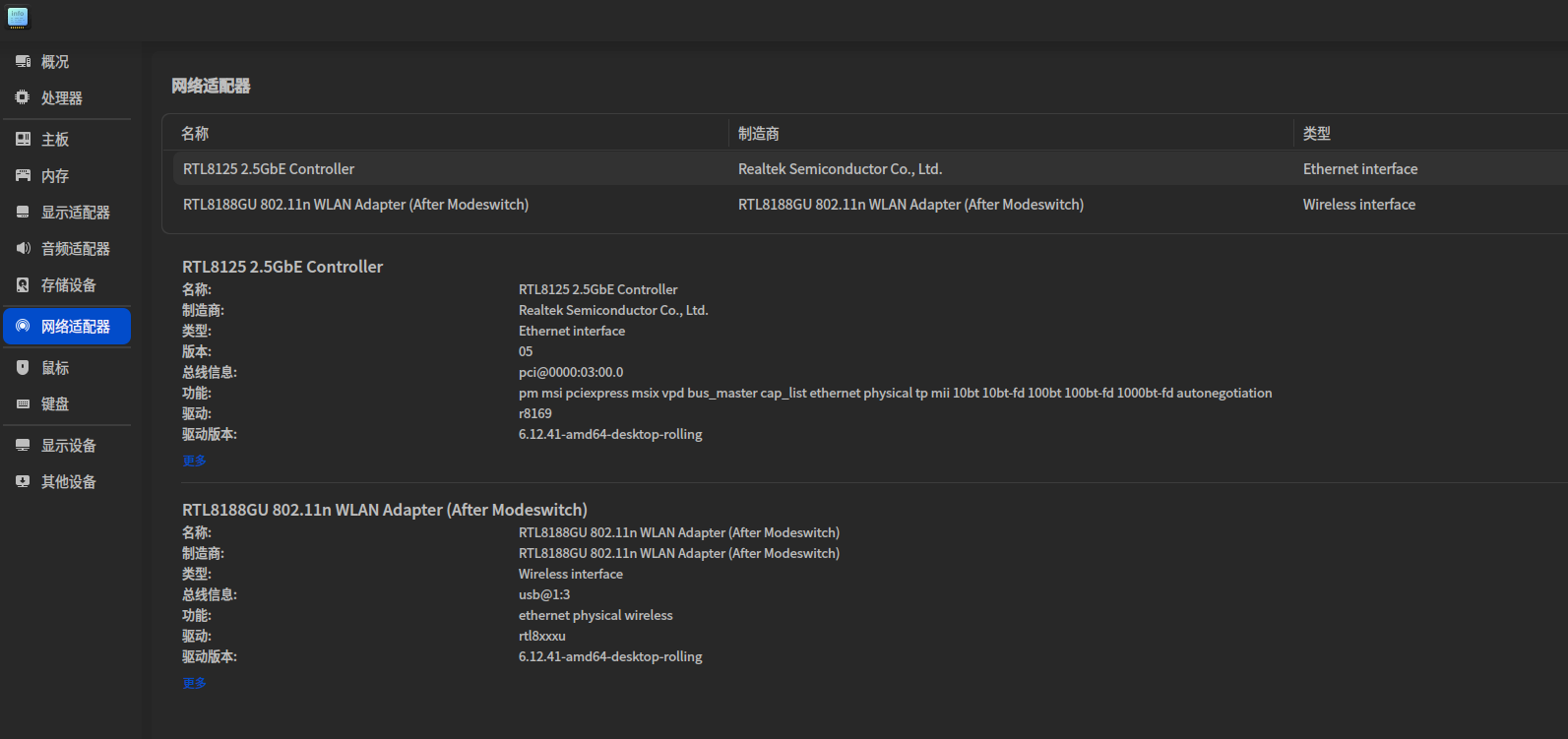Select the 音频适配器 audio adapter icon
The height and width of the screenshot is (739, 1568).
click(23, 248)
